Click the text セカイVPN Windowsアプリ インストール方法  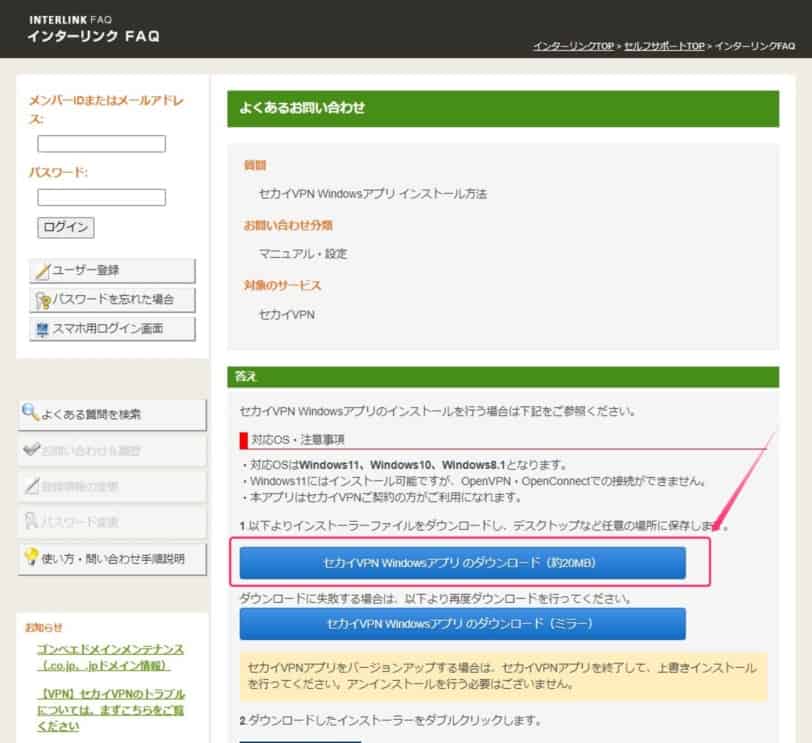coord(373,194)
